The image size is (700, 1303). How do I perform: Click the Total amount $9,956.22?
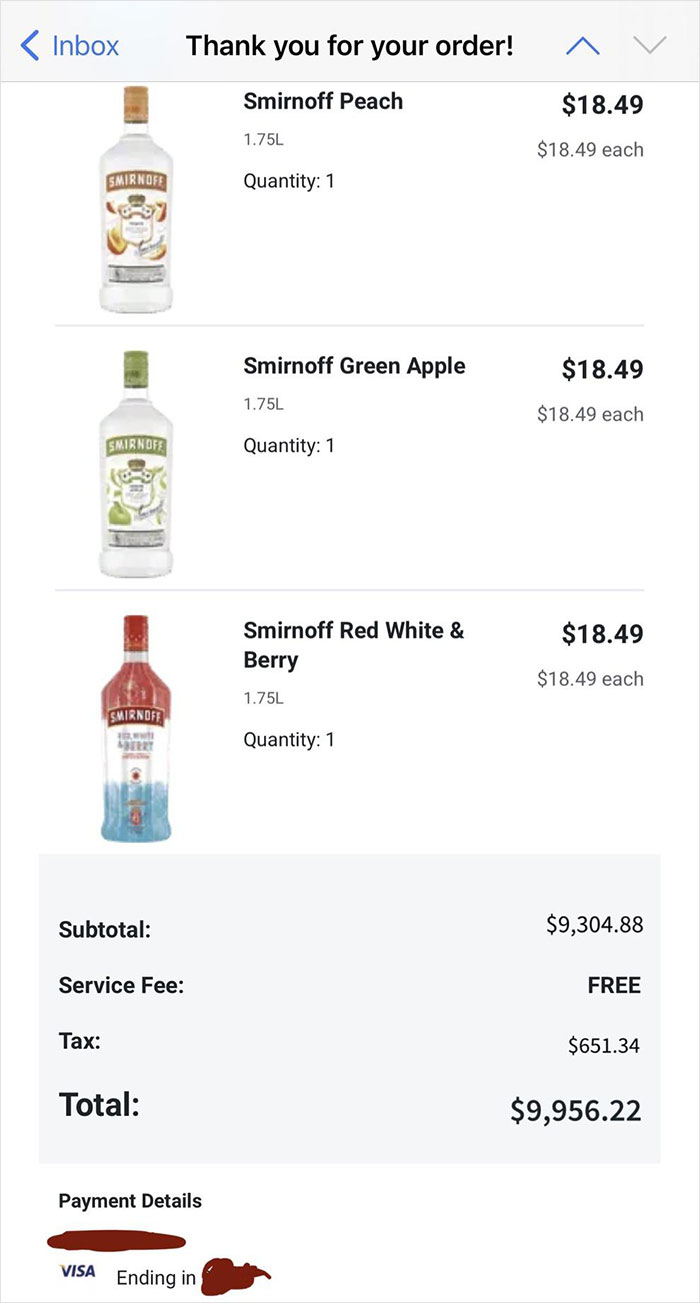[574, 1109]
